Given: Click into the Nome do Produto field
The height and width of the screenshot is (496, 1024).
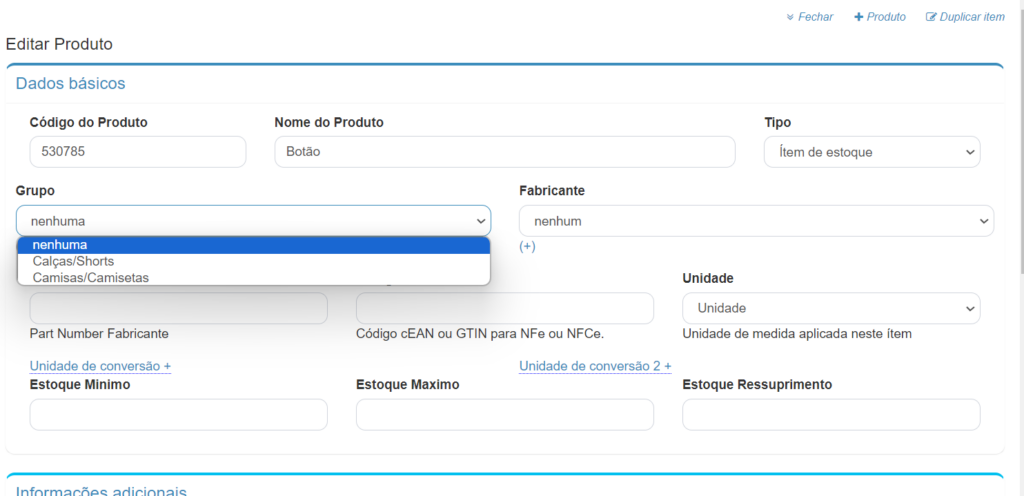Looking at the screenshot, I should point(504,152).
